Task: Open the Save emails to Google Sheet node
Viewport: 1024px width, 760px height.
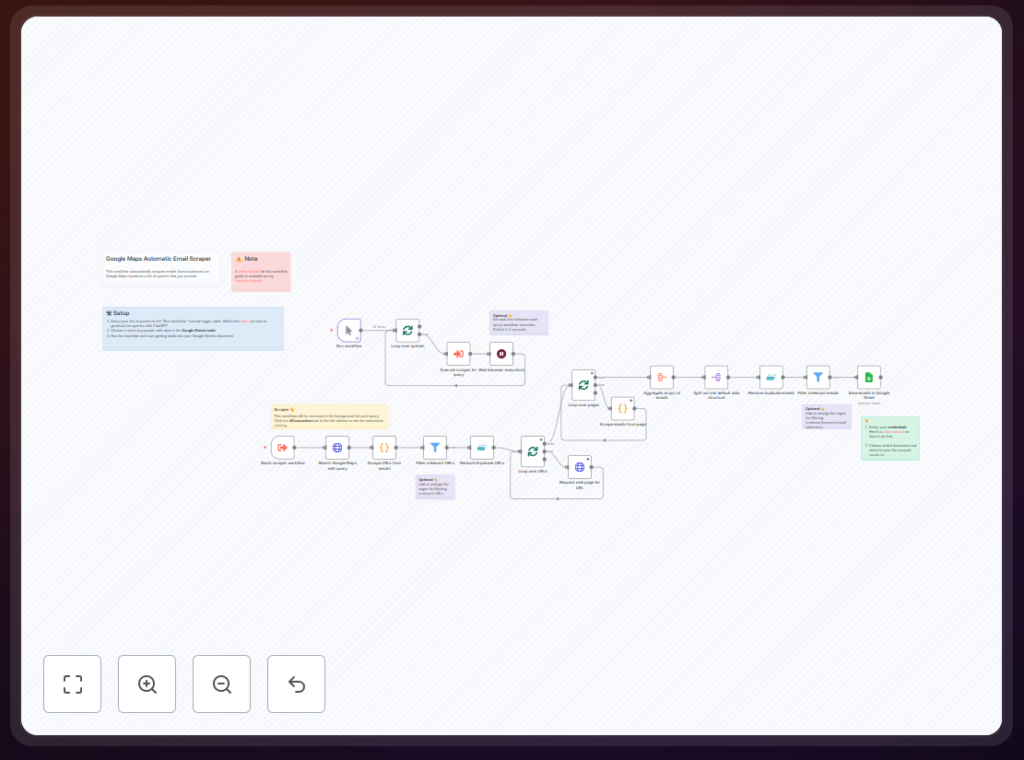Action: tap(869, 377)
